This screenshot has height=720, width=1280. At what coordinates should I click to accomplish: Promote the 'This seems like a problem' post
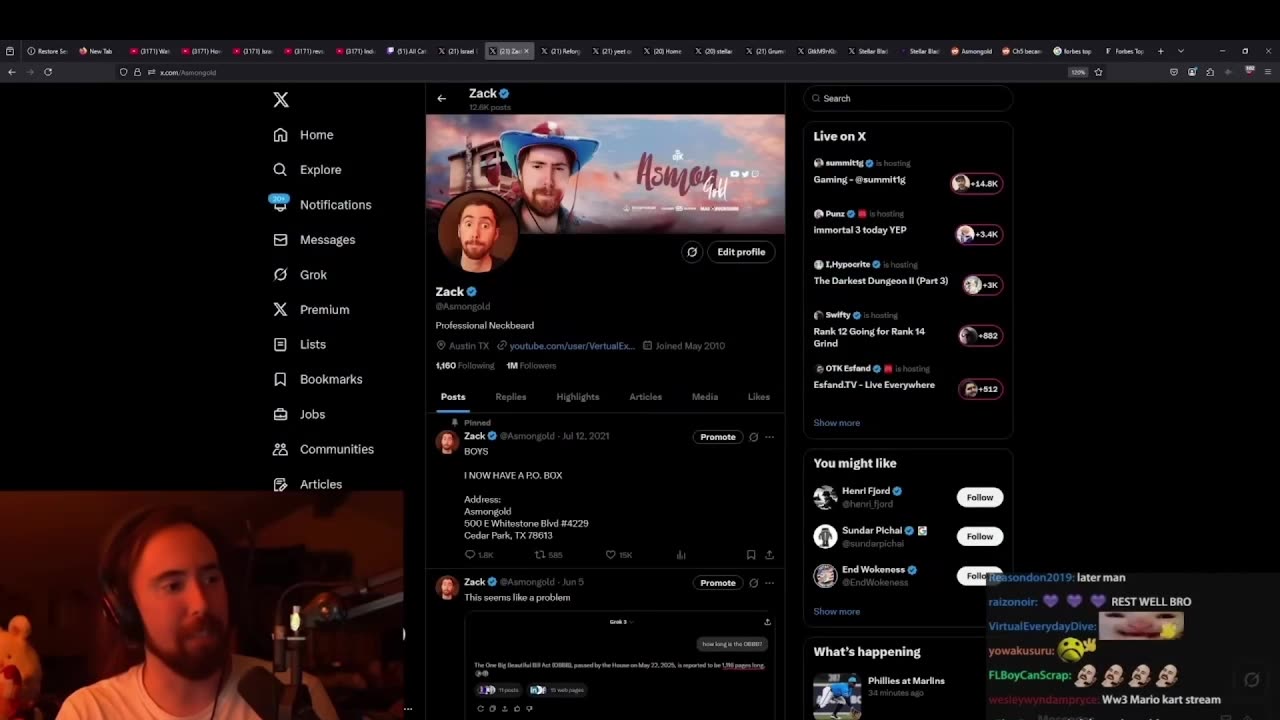[x=718, y=583]
